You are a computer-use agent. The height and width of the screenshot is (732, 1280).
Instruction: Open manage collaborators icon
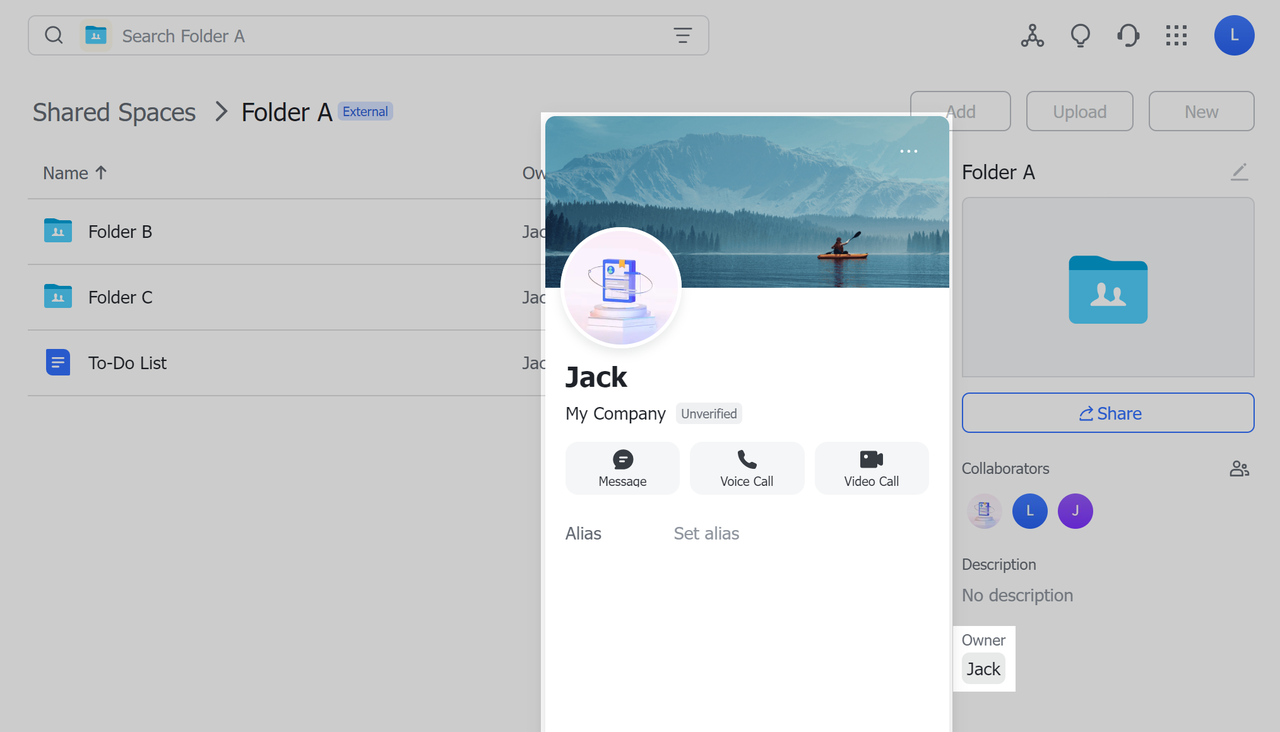point(1239,469)
